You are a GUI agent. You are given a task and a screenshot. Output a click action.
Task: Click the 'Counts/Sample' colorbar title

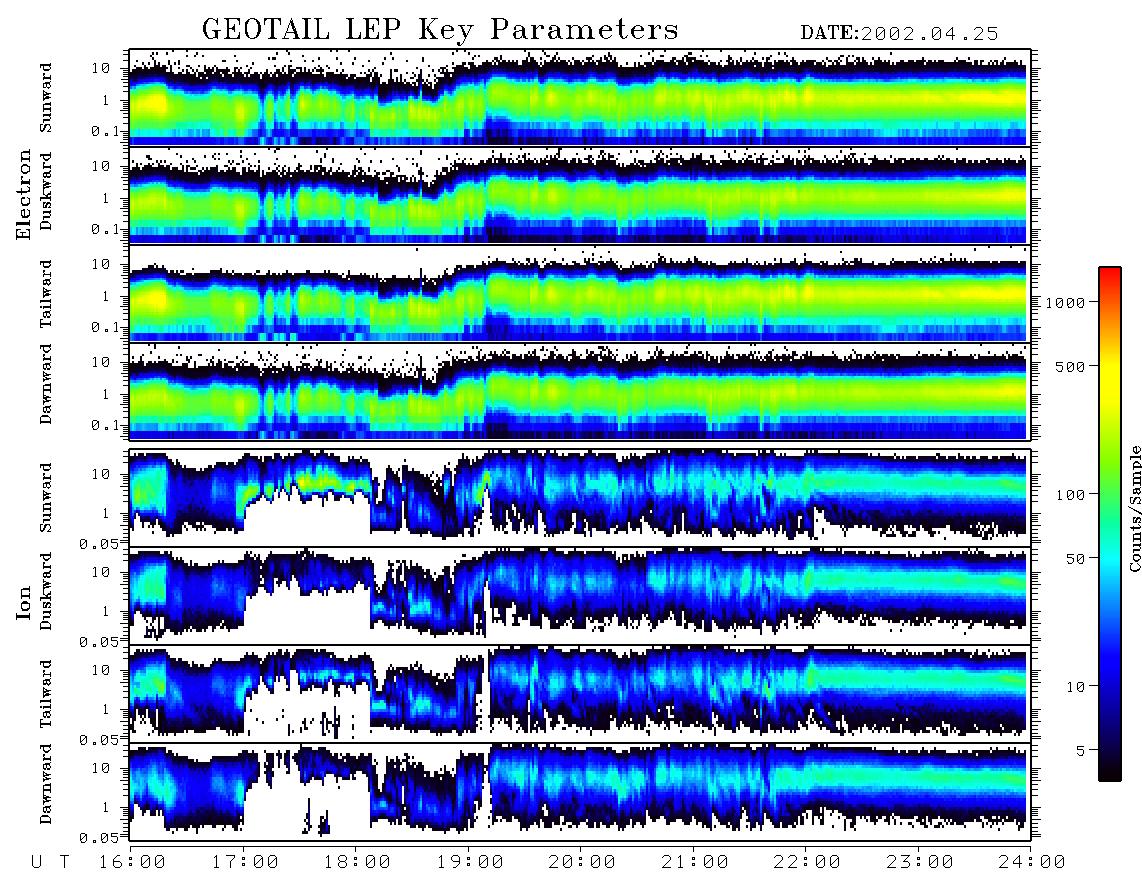click(x=1134, y=508)
